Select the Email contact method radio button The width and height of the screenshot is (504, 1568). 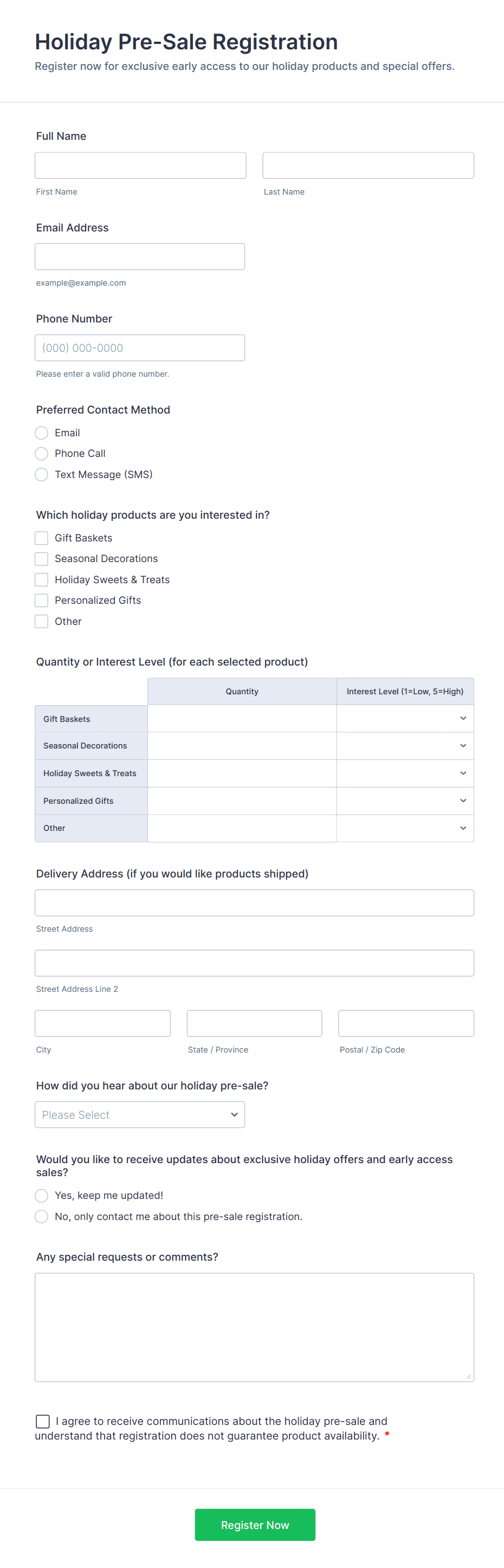pyautogui.click(x=41, y=433)
